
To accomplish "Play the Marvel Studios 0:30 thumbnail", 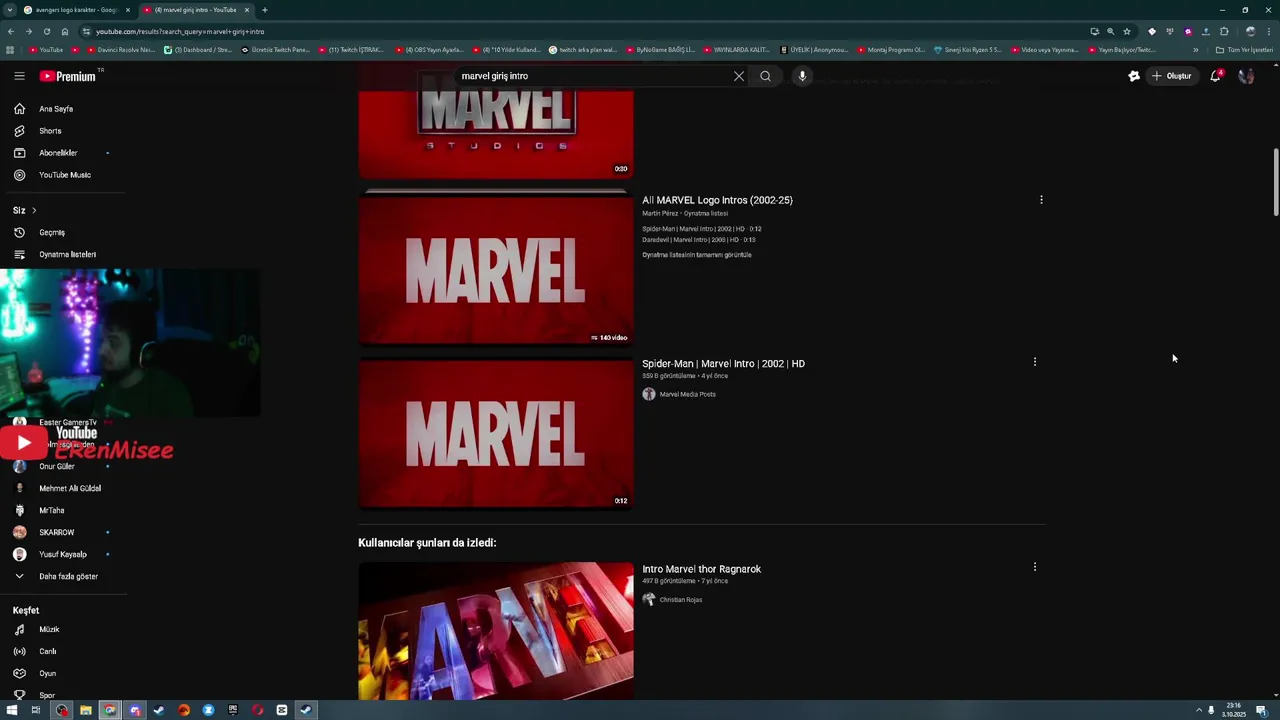I will click(496, 135).
